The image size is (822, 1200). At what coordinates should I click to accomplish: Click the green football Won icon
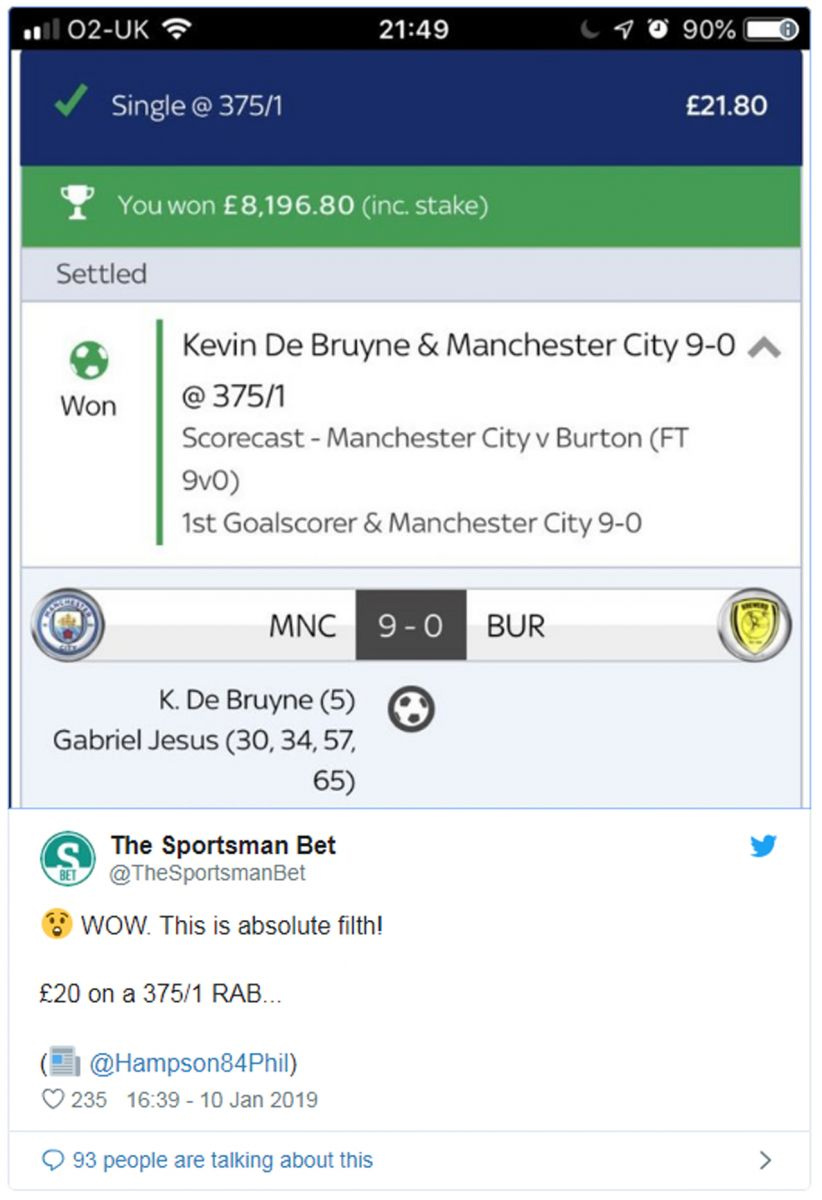(x=88, y=361)
